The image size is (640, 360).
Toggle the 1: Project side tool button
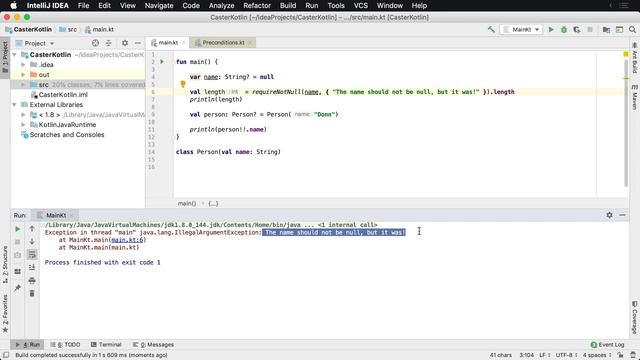pos(5,57)
